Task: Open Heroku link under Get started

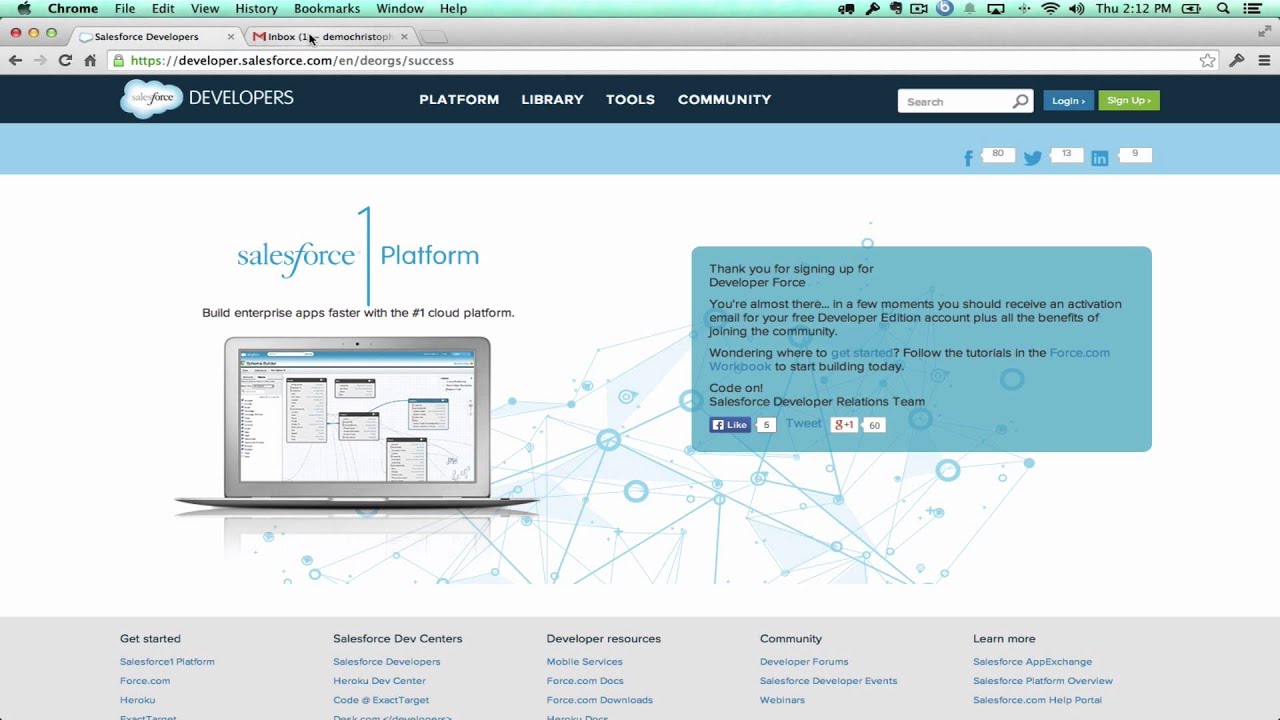Action: [x=137, y=700]
